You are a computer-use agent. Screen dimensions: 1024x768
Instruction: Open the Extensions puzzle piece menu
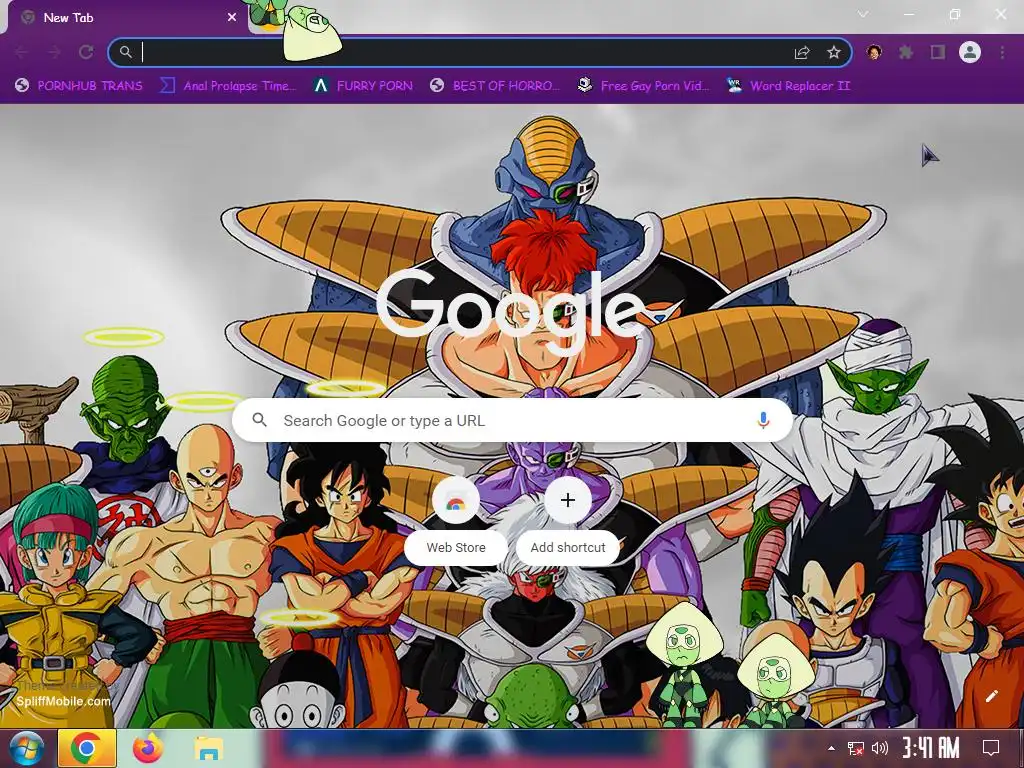pyautogui.click(x=906, y=52)
